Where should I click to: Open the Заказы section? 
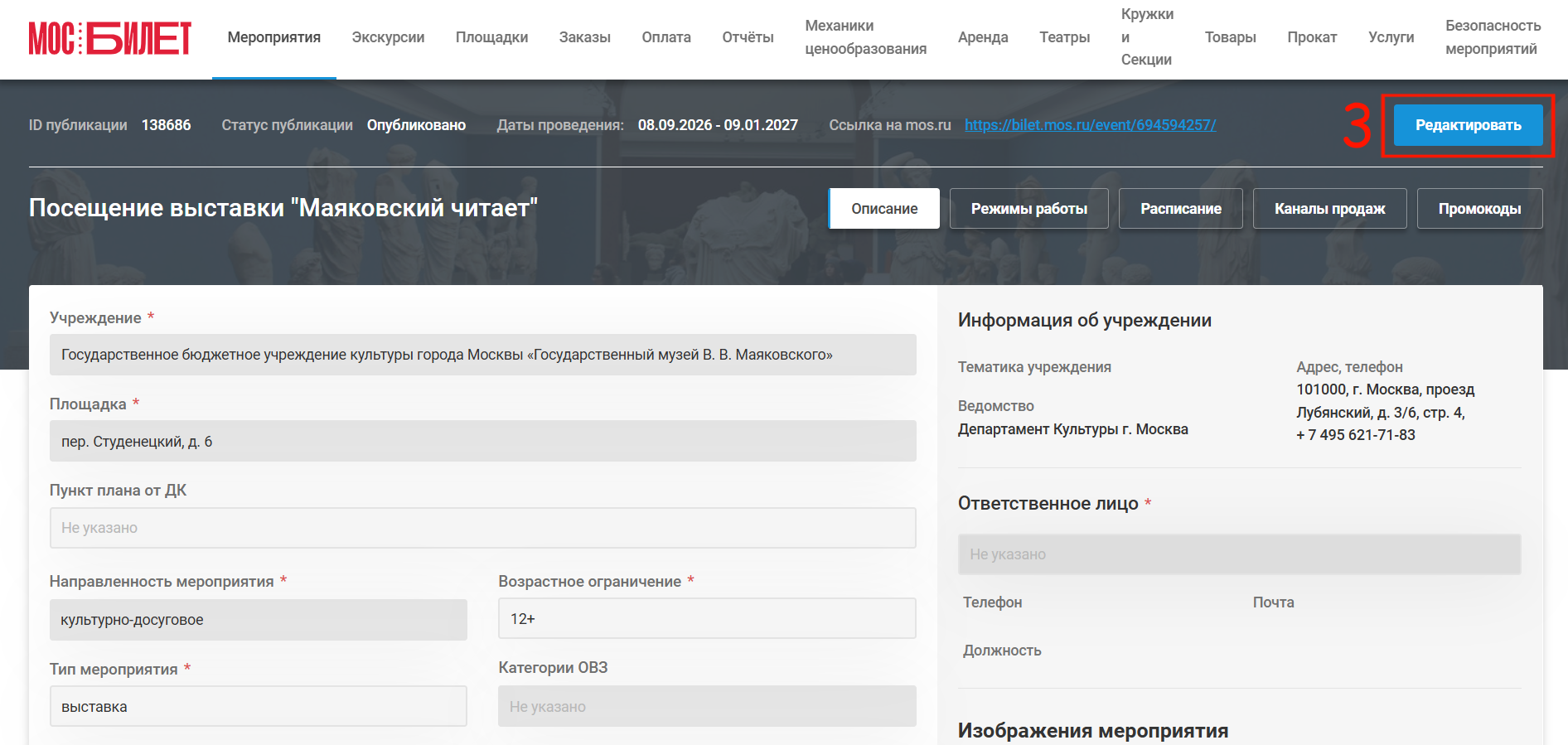pyautogui.click(x=585, y=37)
